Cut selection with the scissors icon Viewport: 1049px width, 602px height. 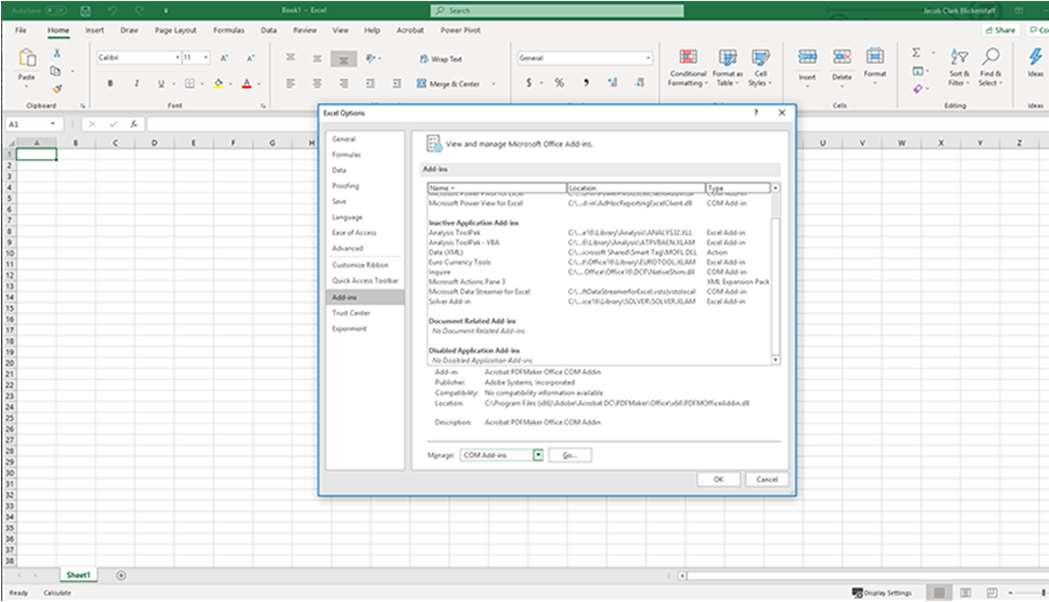tap(57, 53)
